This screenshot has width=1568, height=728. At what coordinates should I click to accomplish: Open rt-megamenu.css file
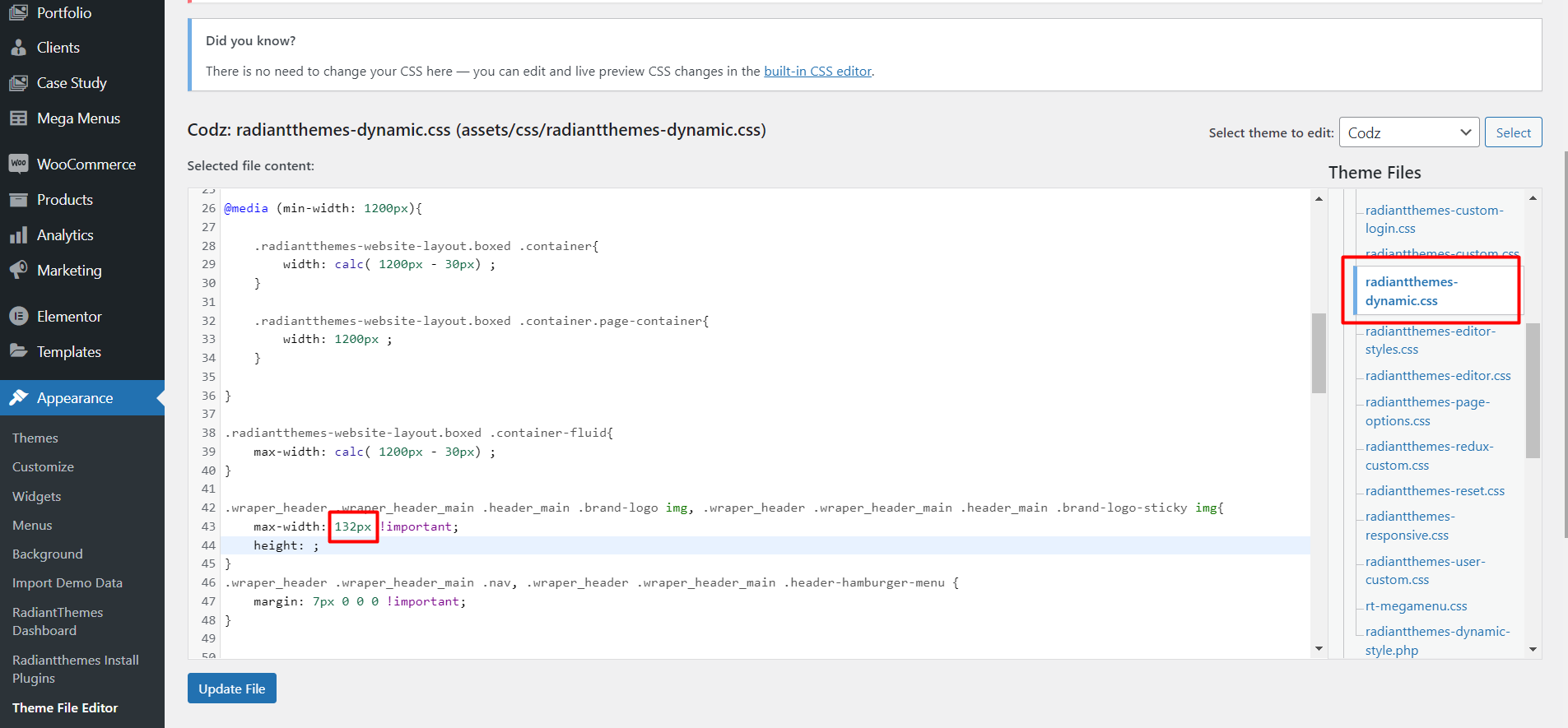[1416, 605]
